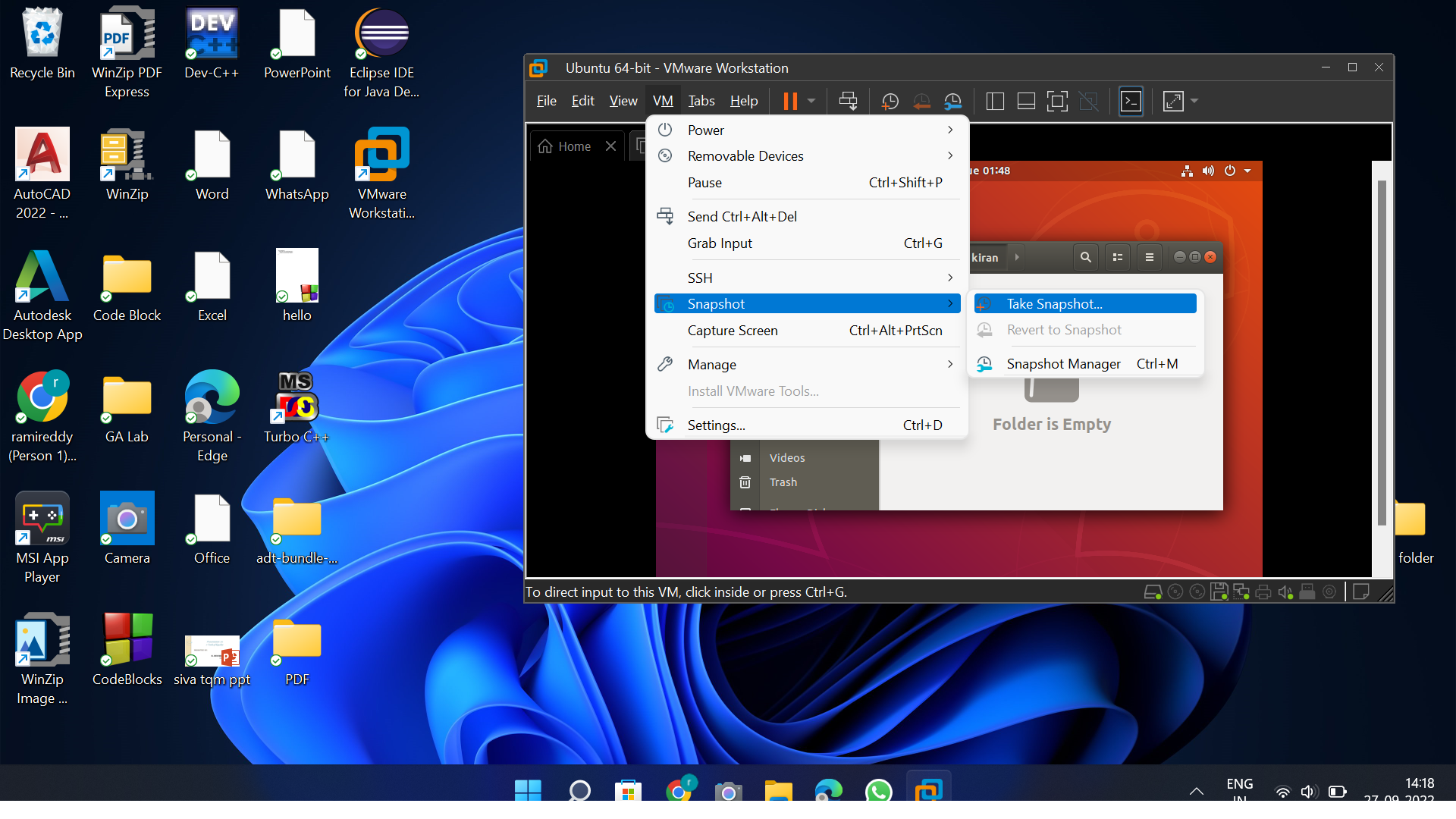The width and height of the screenshot is (1456, 819).
Task: Click the vertical scrollbar of the VM view
Action: click(1382, 353)
